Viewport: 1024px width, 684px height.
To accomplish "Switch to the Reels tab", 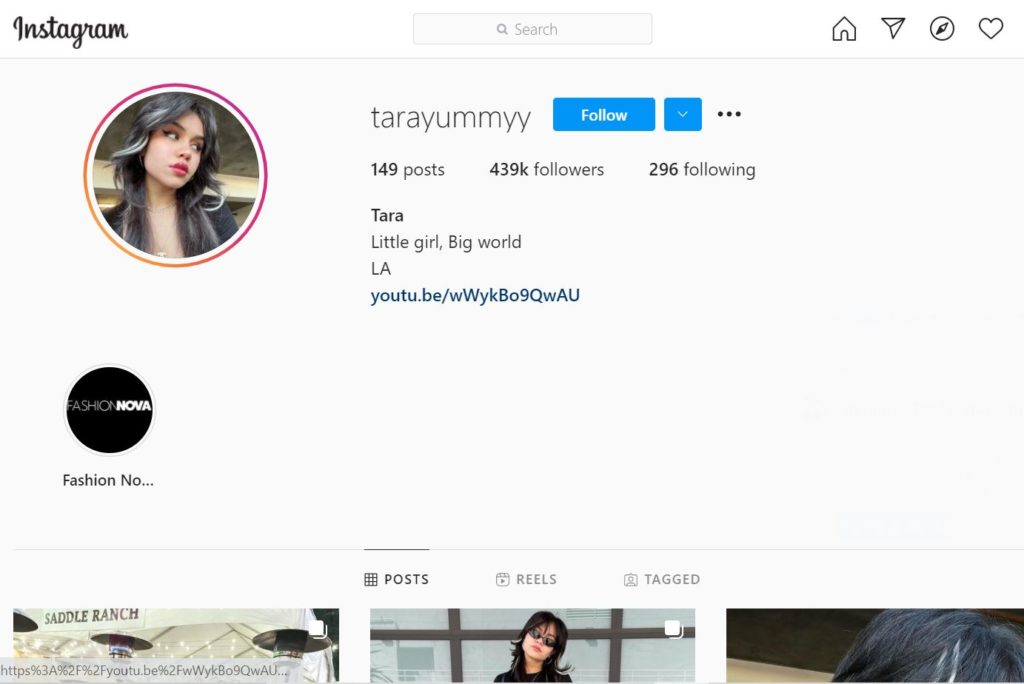I will pyautogui.click(x=526, y=579).
